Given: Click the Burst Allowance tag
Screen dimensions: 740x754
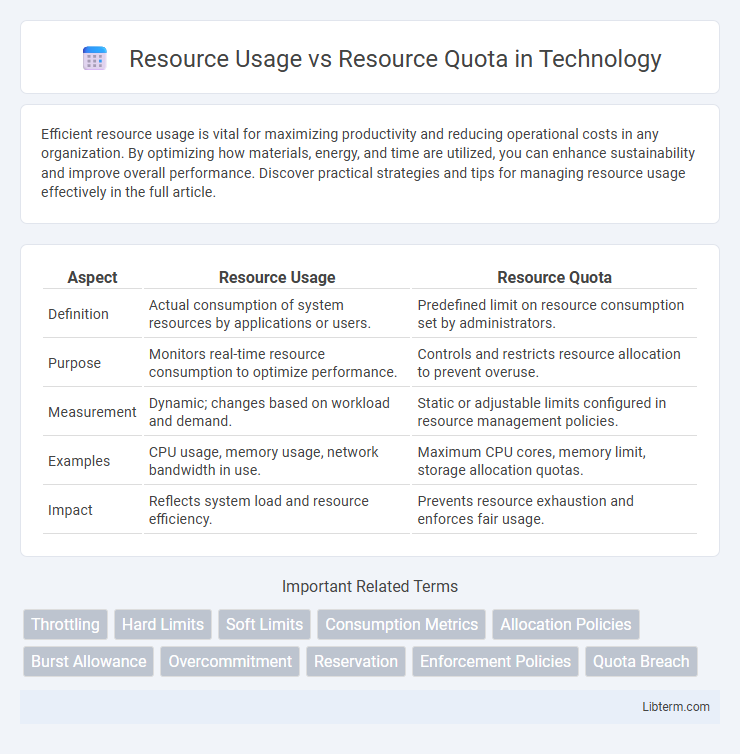Looking at the screenshot, I should (x=88, y=661).
